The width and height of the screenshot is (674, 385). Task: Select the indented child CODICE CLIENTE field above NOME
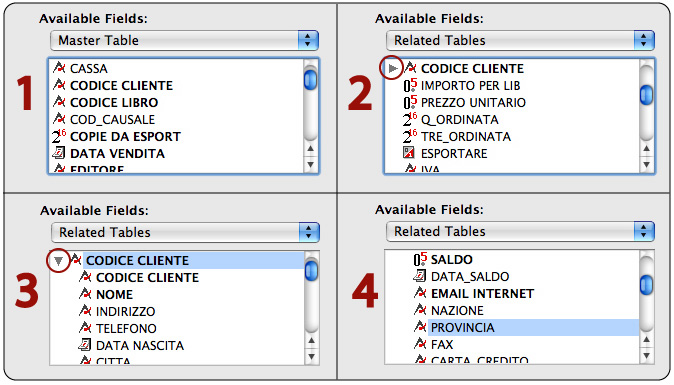147,278
